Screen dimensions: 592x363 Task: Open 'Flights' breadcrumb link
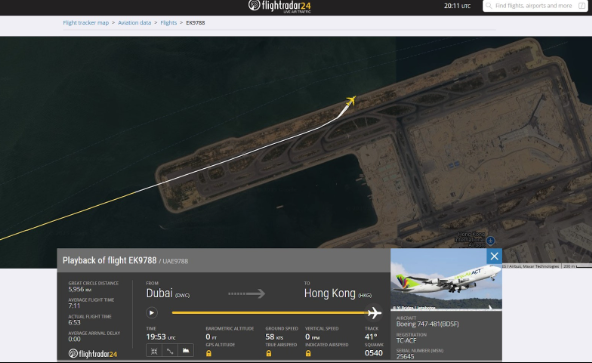pos(168,23)
